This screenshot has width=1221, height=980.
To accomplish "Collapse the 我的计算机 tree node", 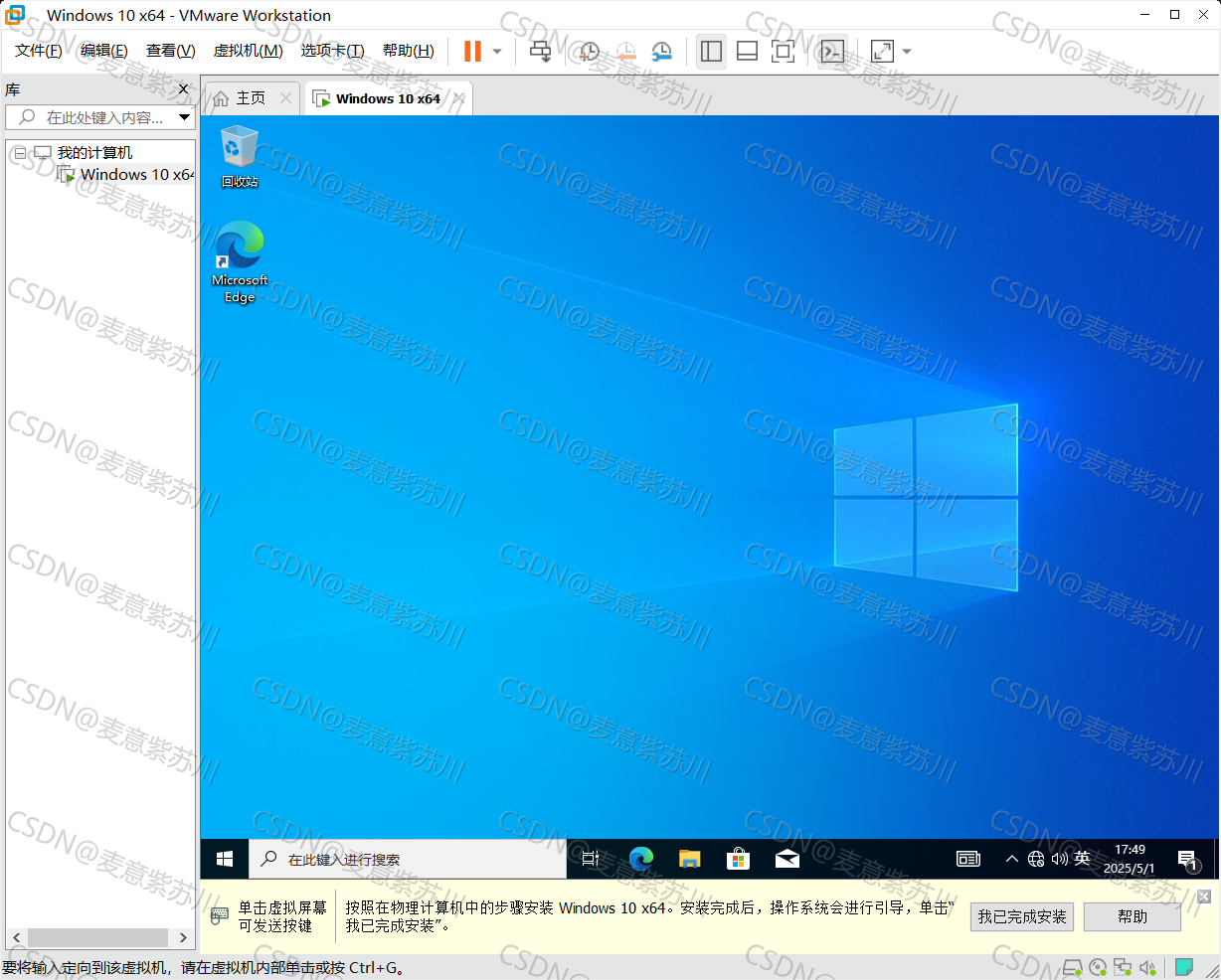I will pos(20,153).
